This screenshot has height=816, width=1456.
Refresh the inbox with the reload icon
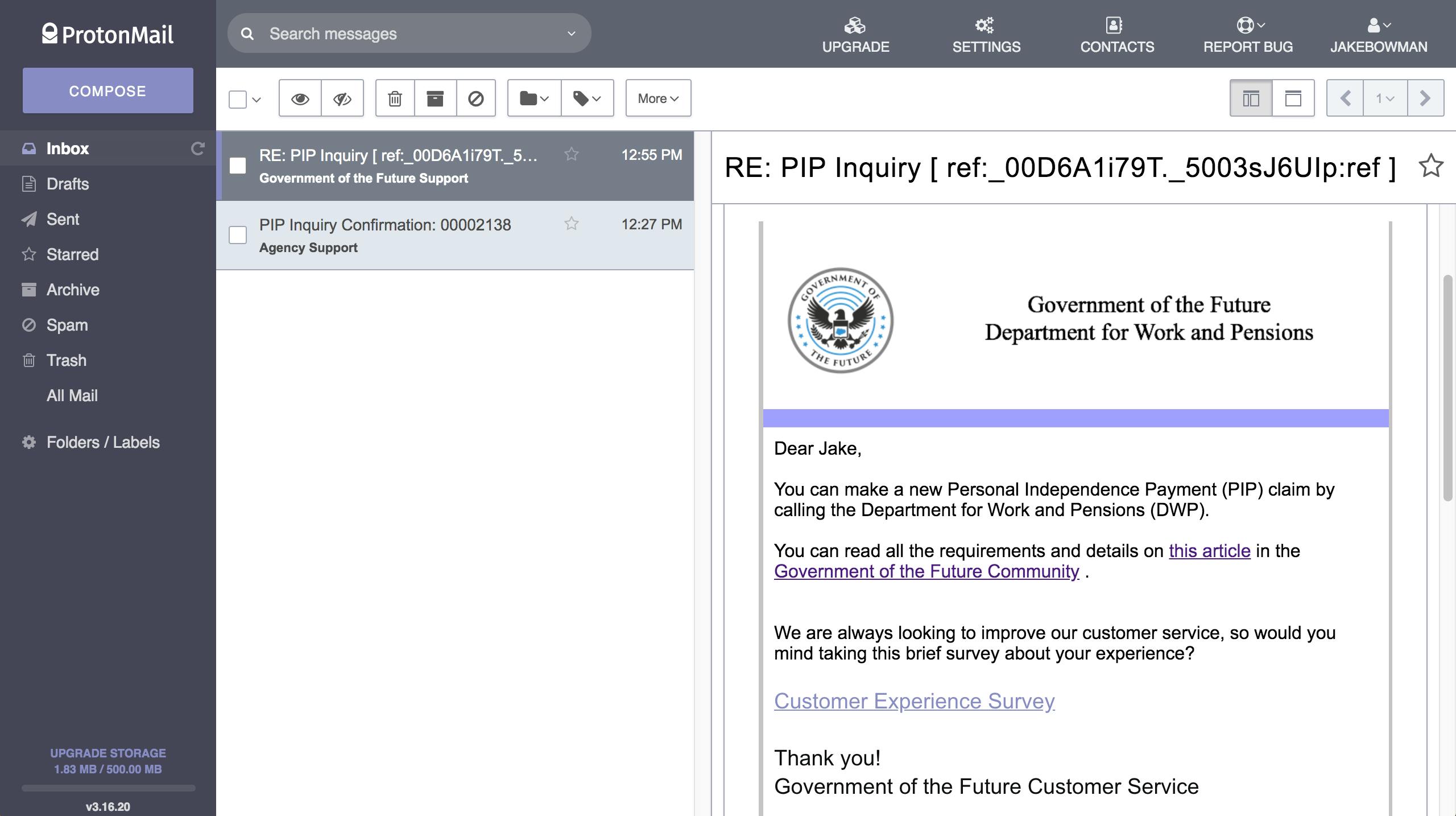click(197, 149)
